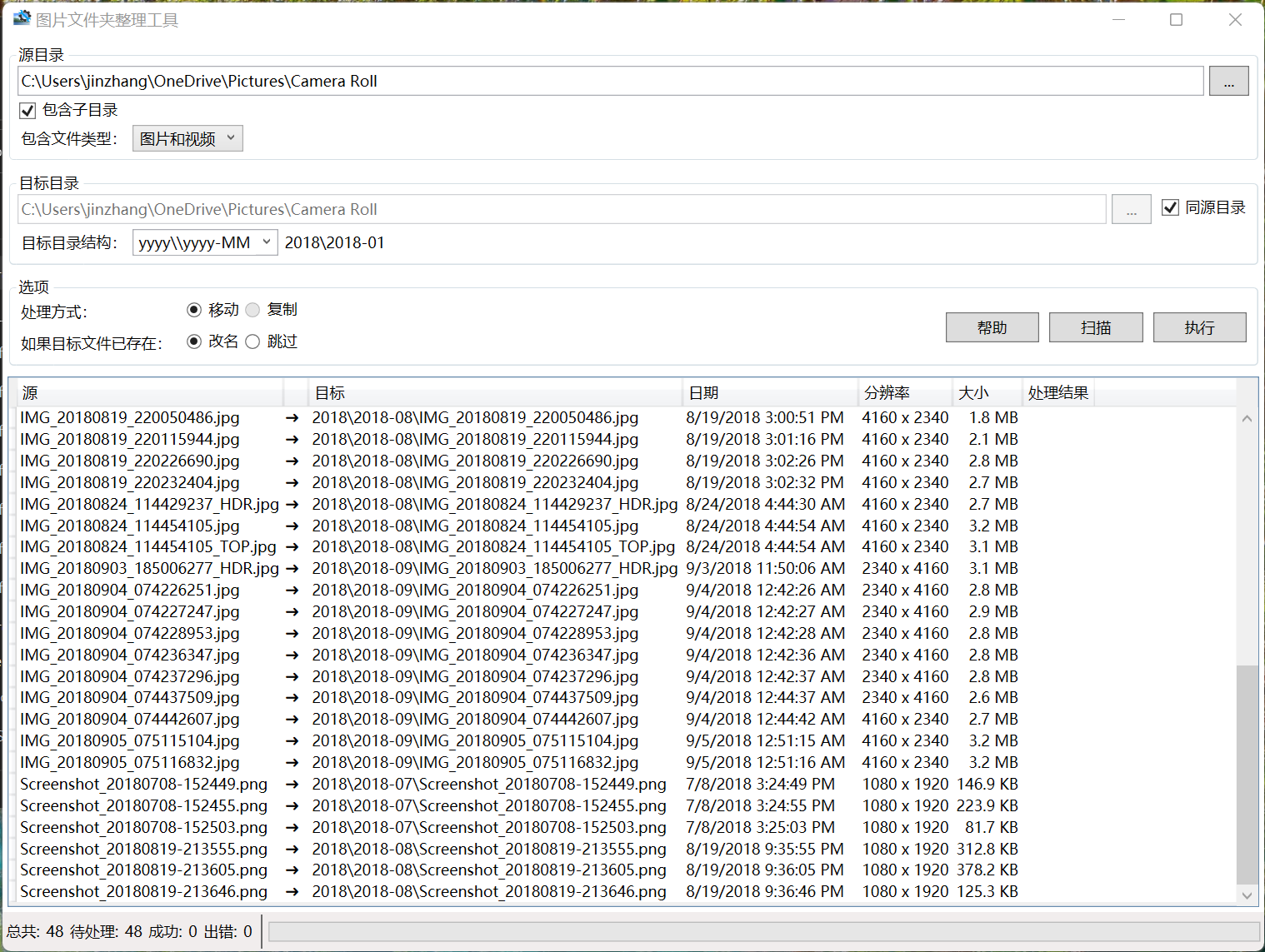This screenshot has height=952, width=1265.
Task: Sort by the 日期 column header
Action: (x=771, y=392)
